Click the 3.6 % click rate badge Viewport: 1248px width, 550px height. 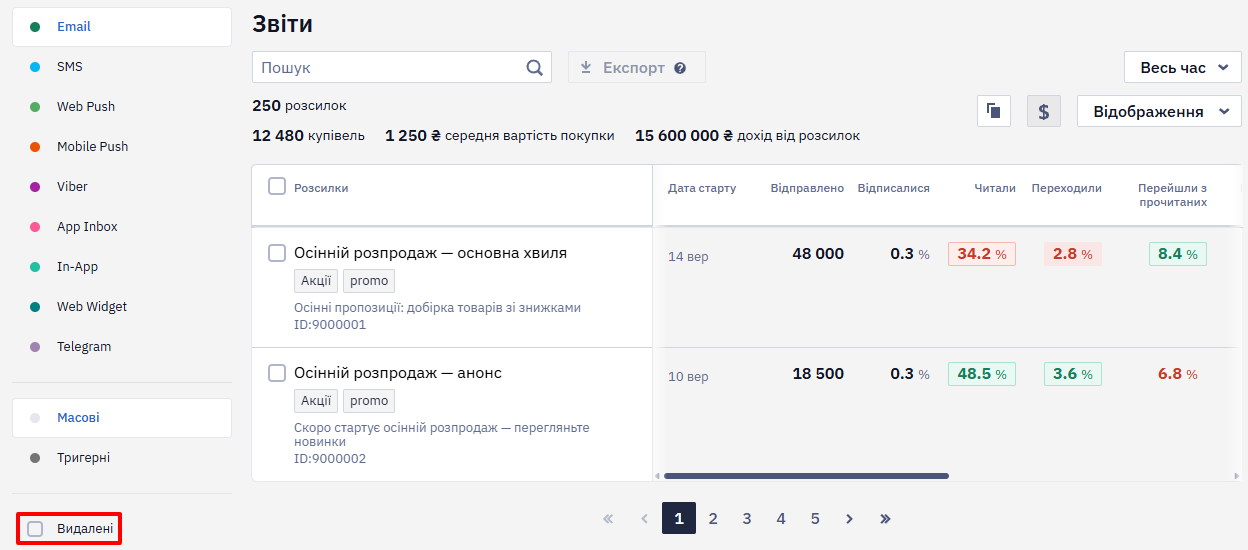(1073, 374)
